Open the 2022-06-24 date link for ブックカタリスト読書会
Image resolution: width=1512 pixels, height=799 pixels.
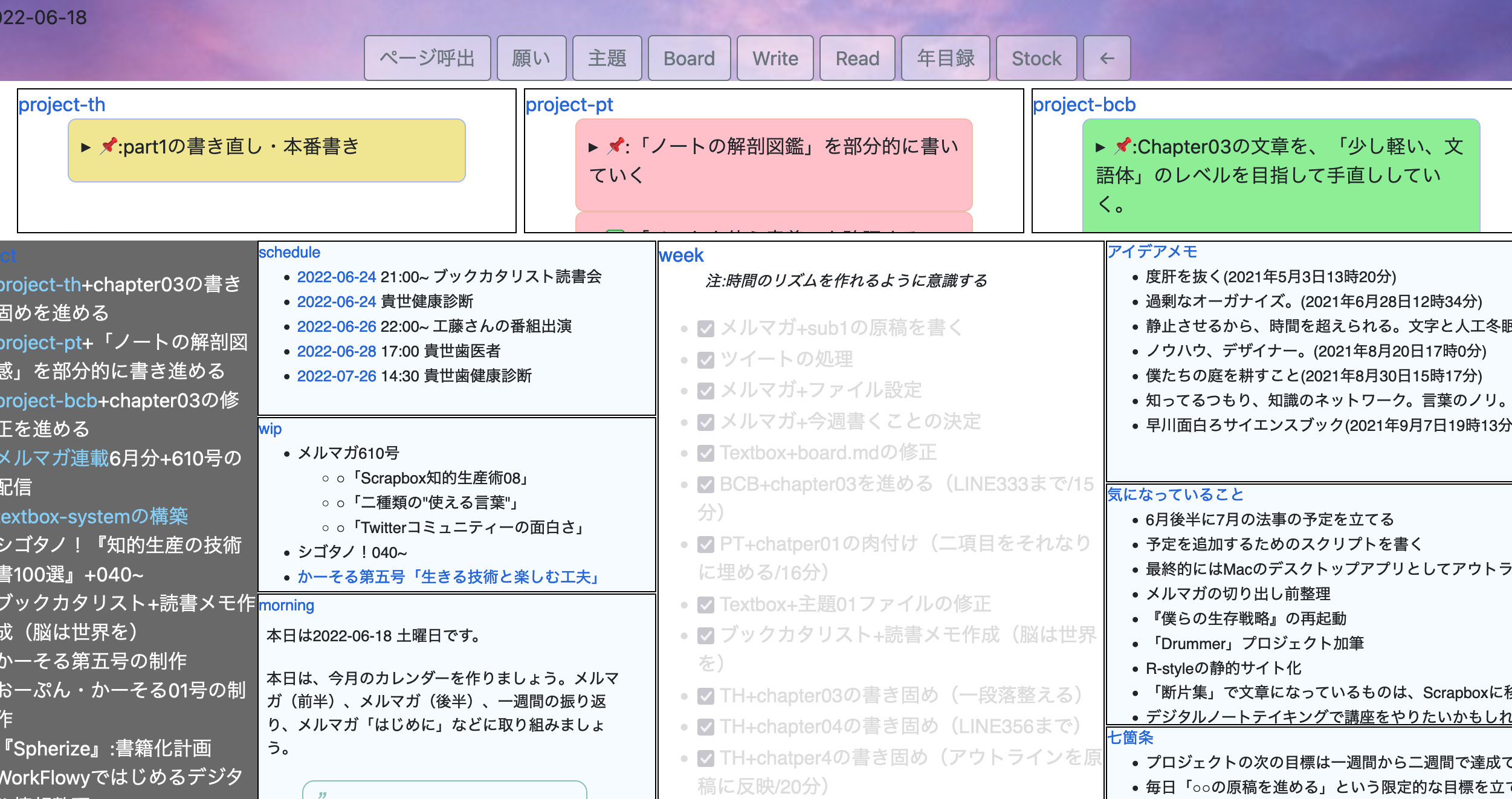coord(336,277)
